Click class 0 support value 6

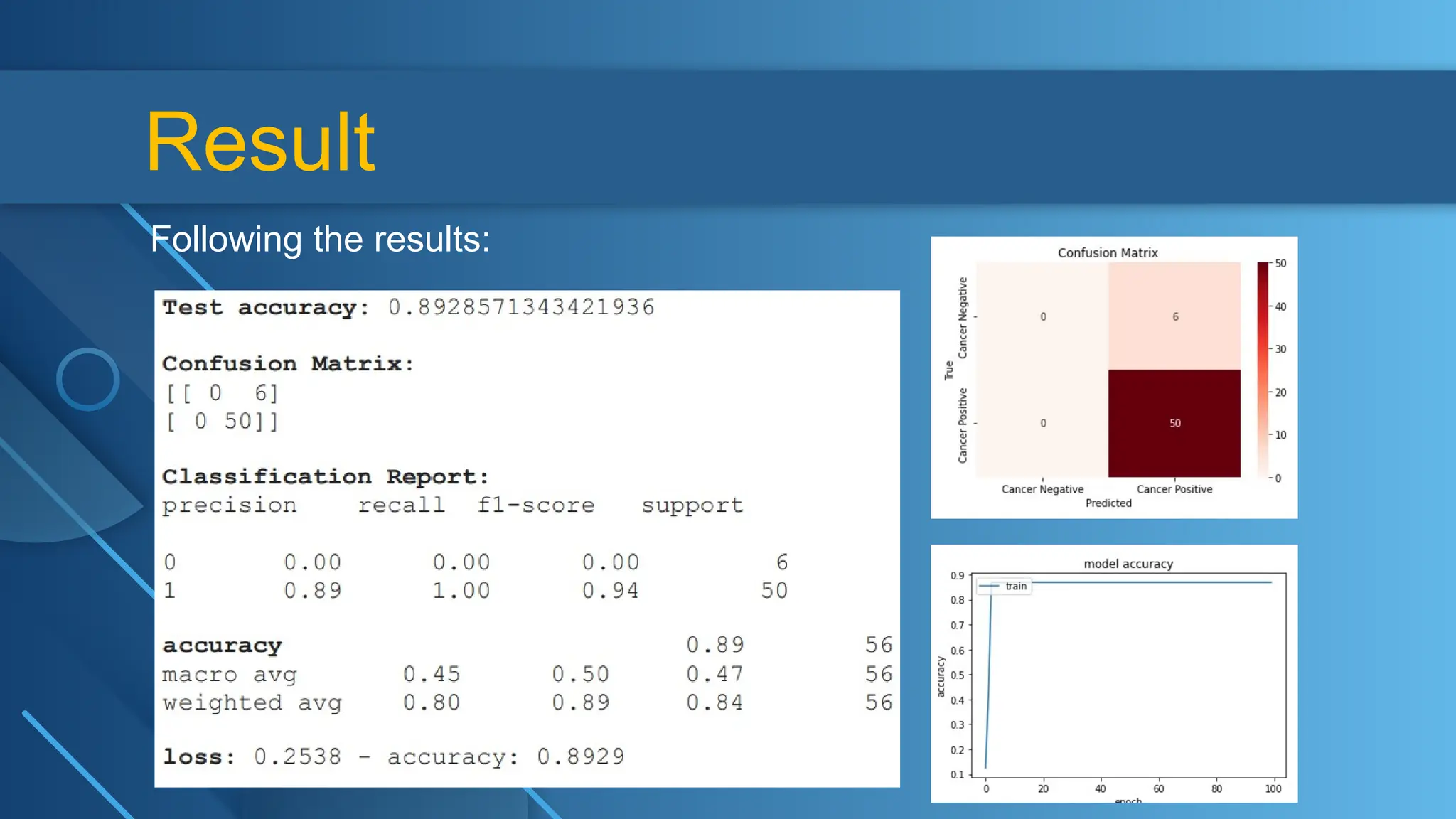pos(782,562)
